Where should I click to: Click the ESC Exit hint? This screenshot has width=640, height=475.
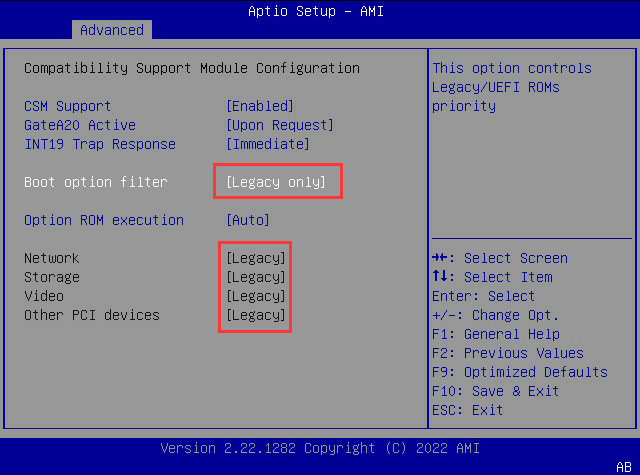click(x=467, y=410)
